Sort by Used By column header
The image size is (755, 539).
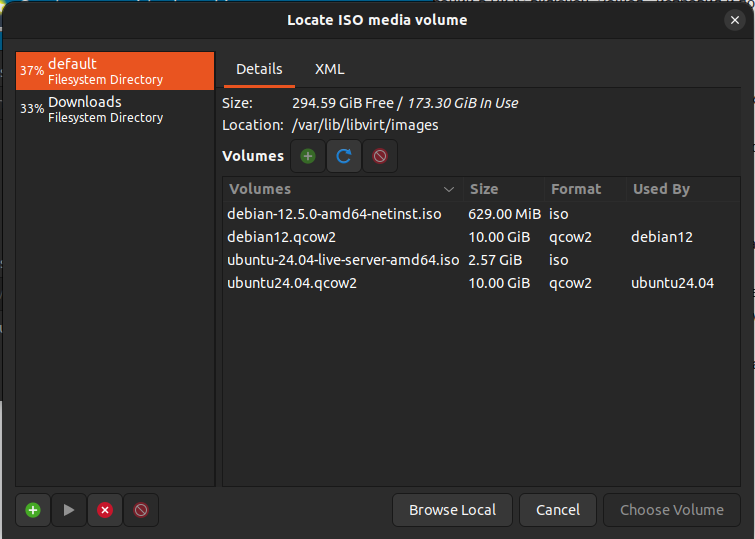683,189
